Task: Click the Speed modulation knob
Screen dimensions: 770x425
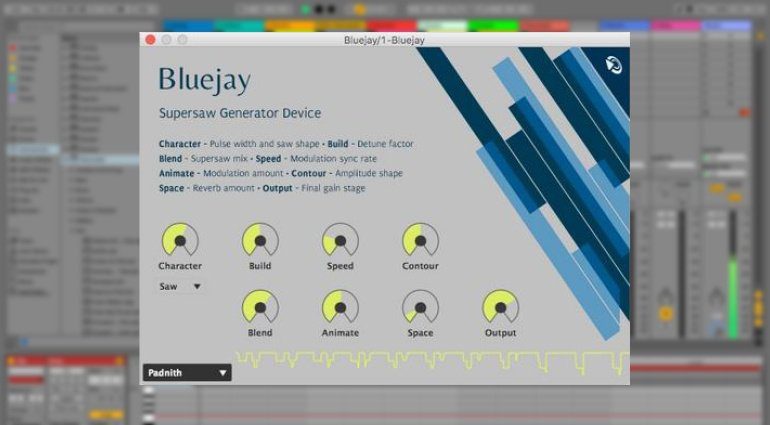Action: pos(340,241)
